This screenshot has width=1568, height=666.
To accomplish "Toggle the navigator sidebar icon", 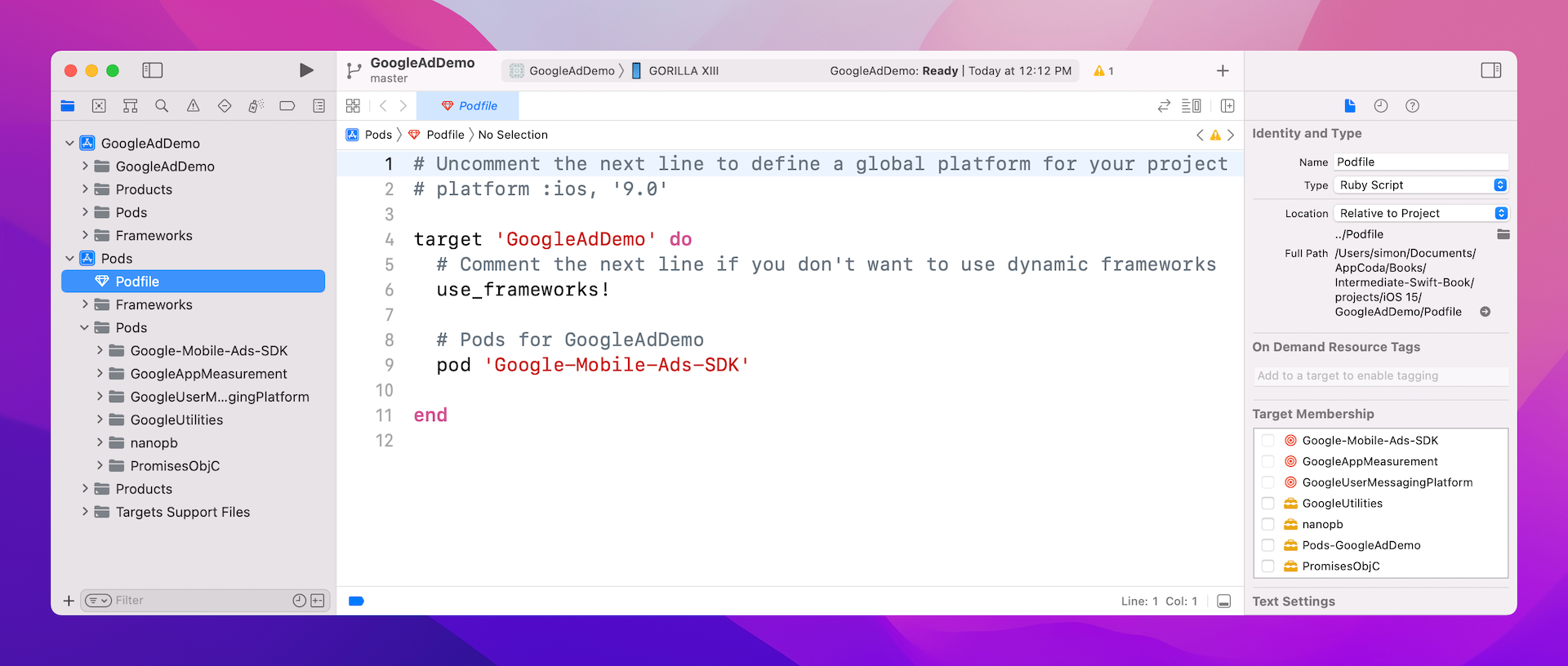I will pyautogui.click(x=153, y=70).
